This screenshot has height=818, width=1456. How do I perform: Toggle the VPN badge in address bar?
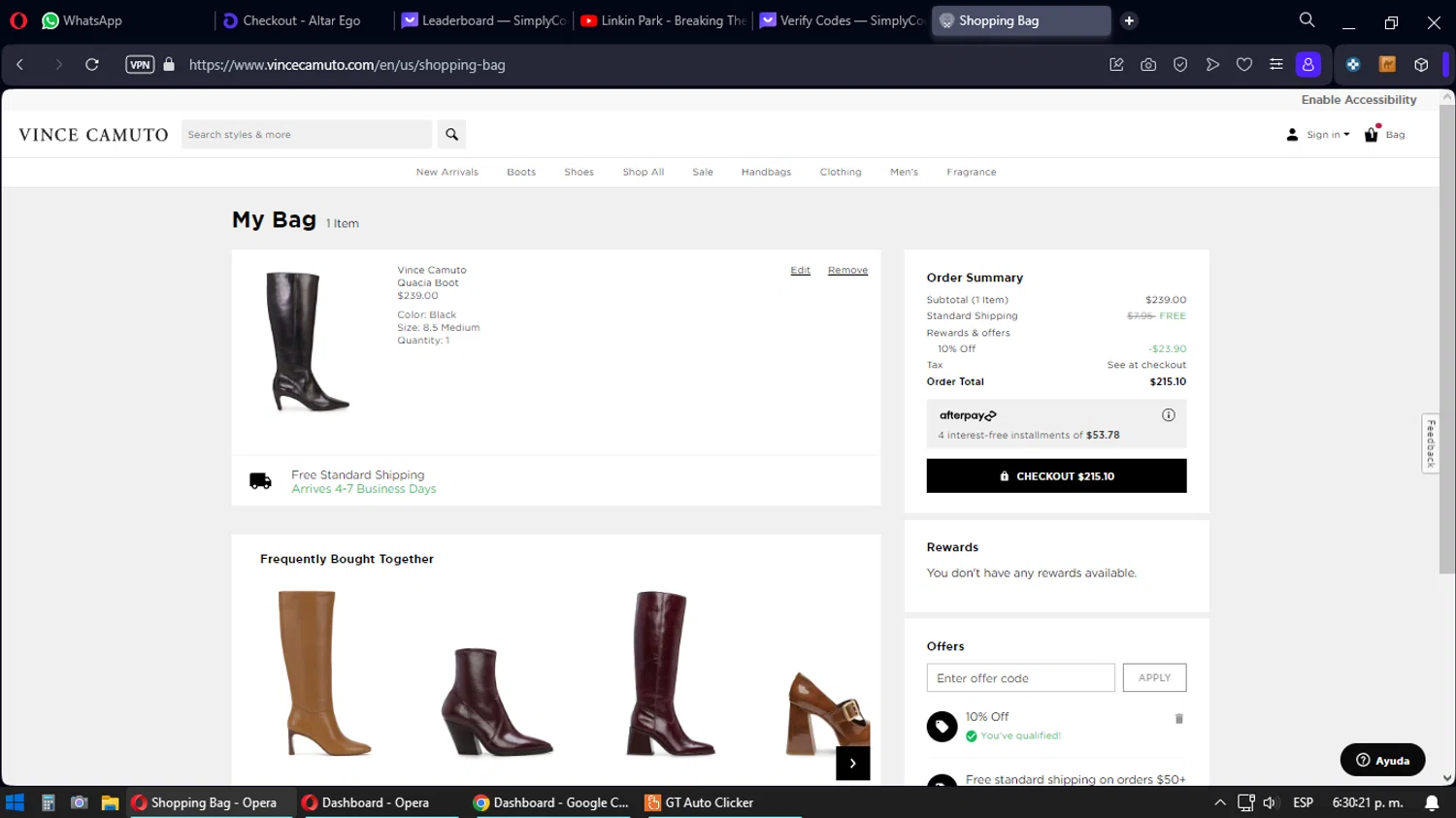[140, 65]
